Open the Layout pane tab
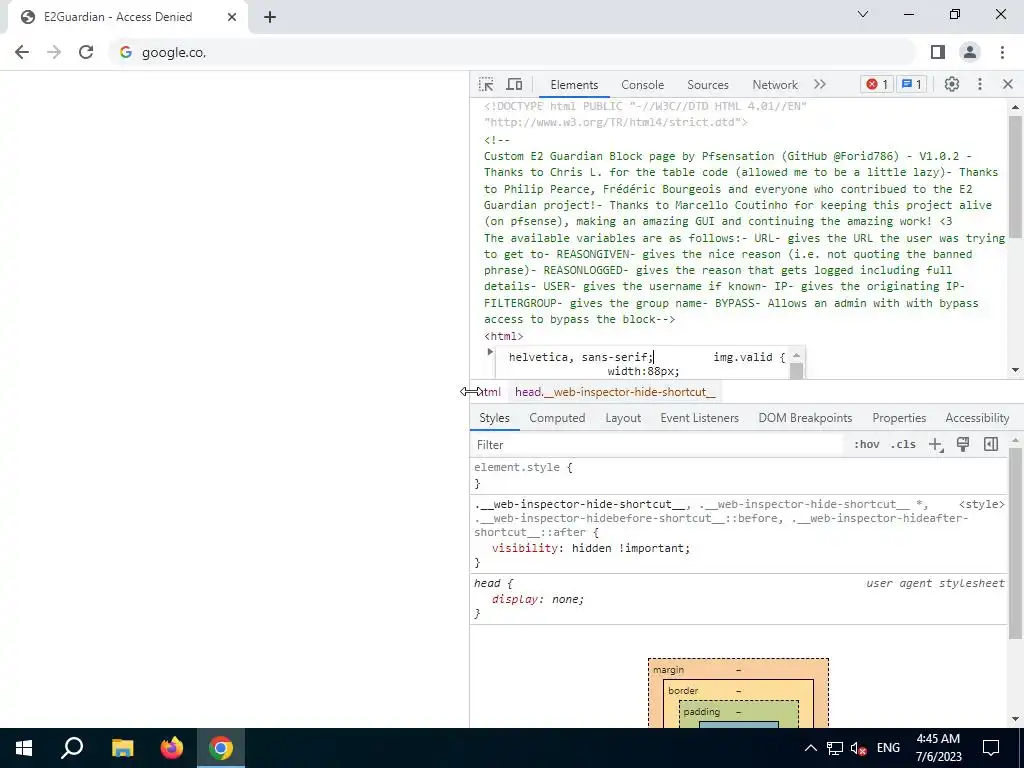This screenshot has height=768, width=1024. coord(623,418)
